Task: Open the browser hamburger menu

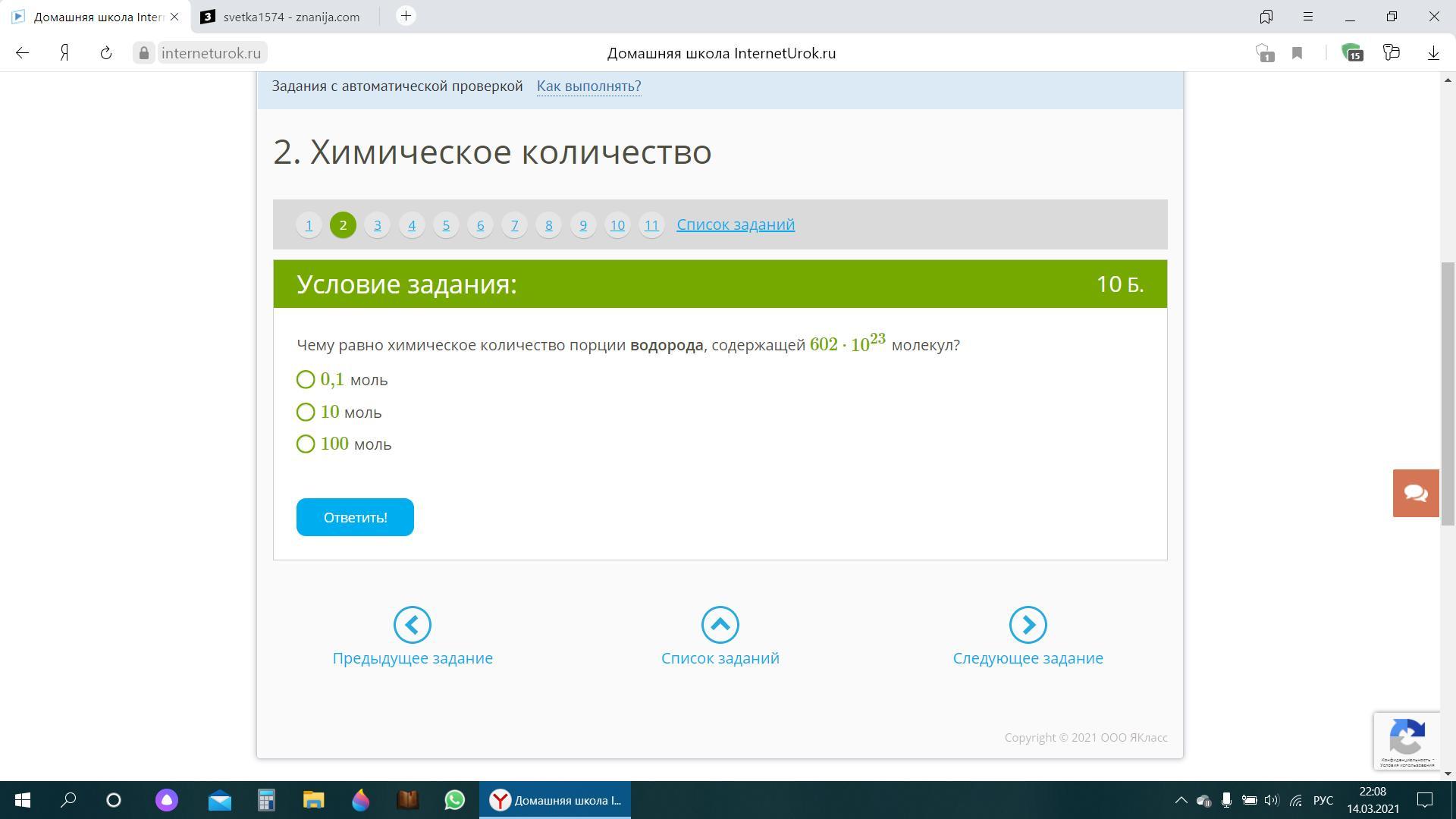Action: point(1308,16)
